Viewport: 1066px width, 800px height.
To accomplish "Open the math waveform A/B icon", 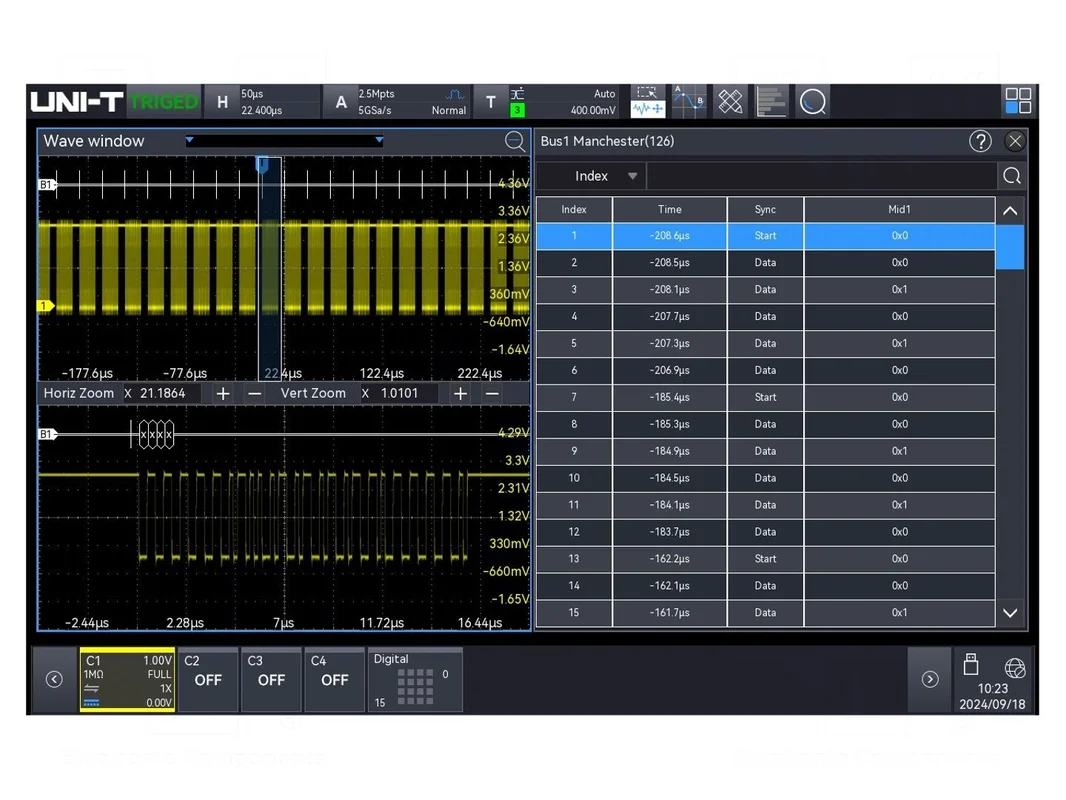I will [689, 102].
